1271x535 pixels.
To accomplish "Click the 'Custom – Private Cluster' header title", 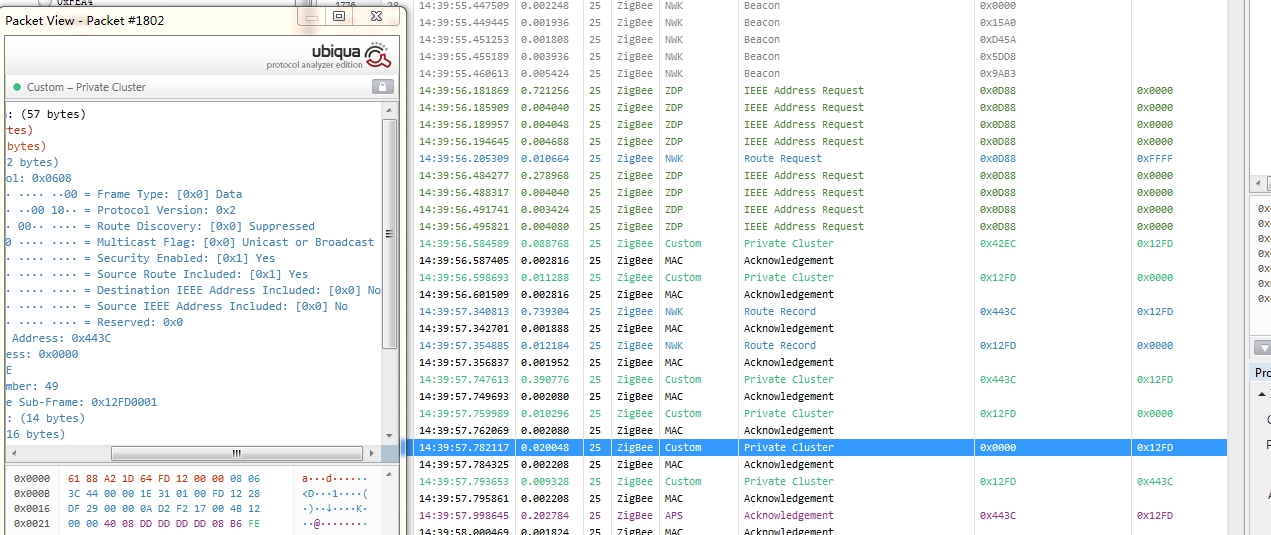I will tap(86, 88).
